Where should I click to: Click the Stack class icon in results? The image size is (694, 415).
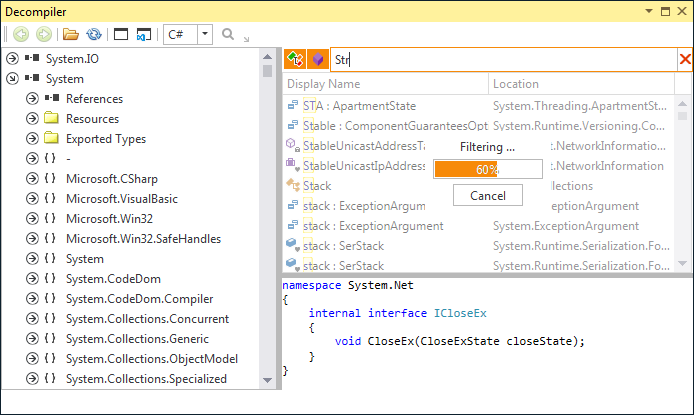[x=293, y=184]
